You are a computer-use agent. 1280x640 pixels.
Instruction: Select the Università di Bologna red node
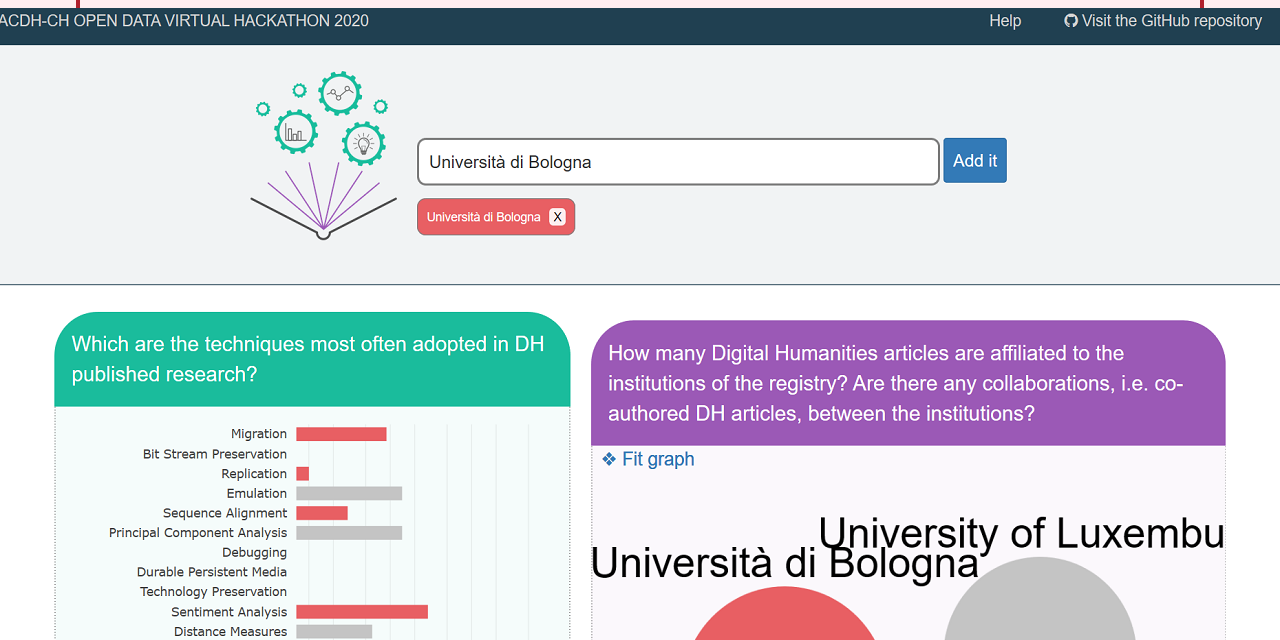tap(784, 618)
